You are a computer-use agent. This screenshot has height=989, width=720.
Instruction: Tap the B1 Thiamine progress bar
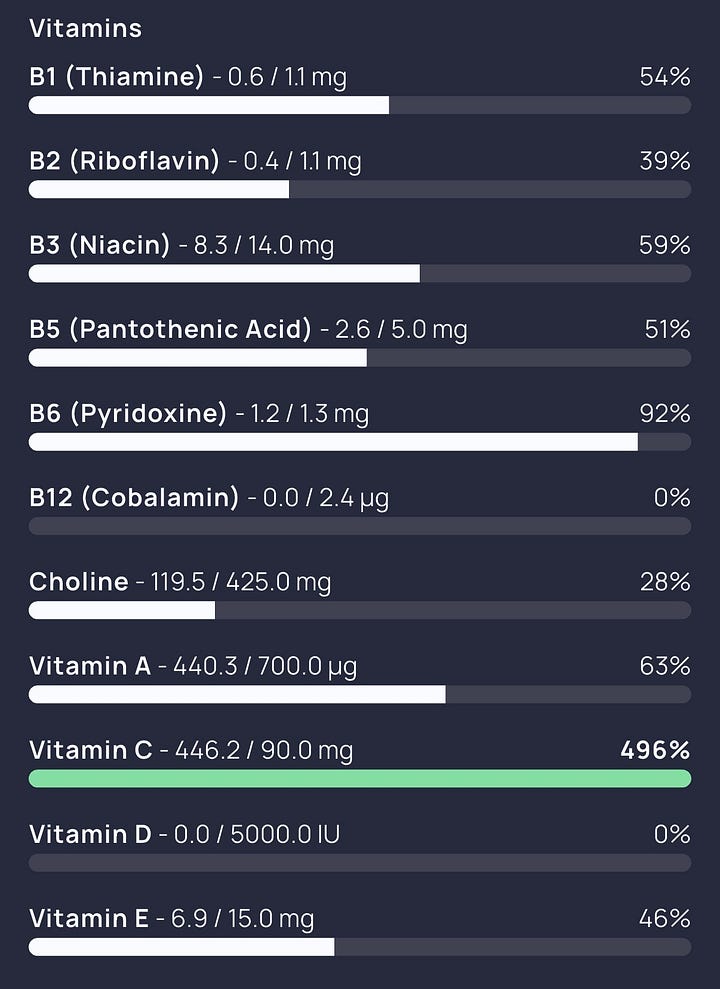[x=360, y=105]
